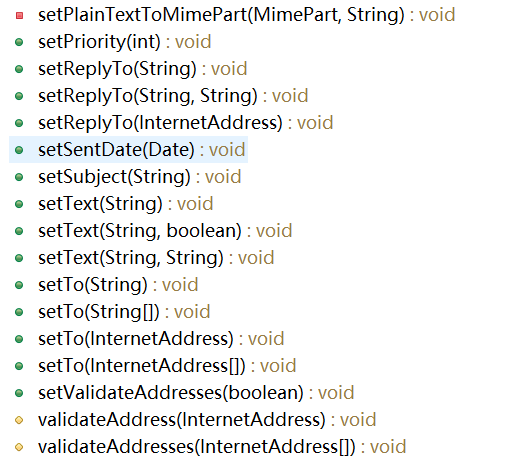Click green icon beside setTo(String[])
Viewport: 527px width, 458px height.
19,312
